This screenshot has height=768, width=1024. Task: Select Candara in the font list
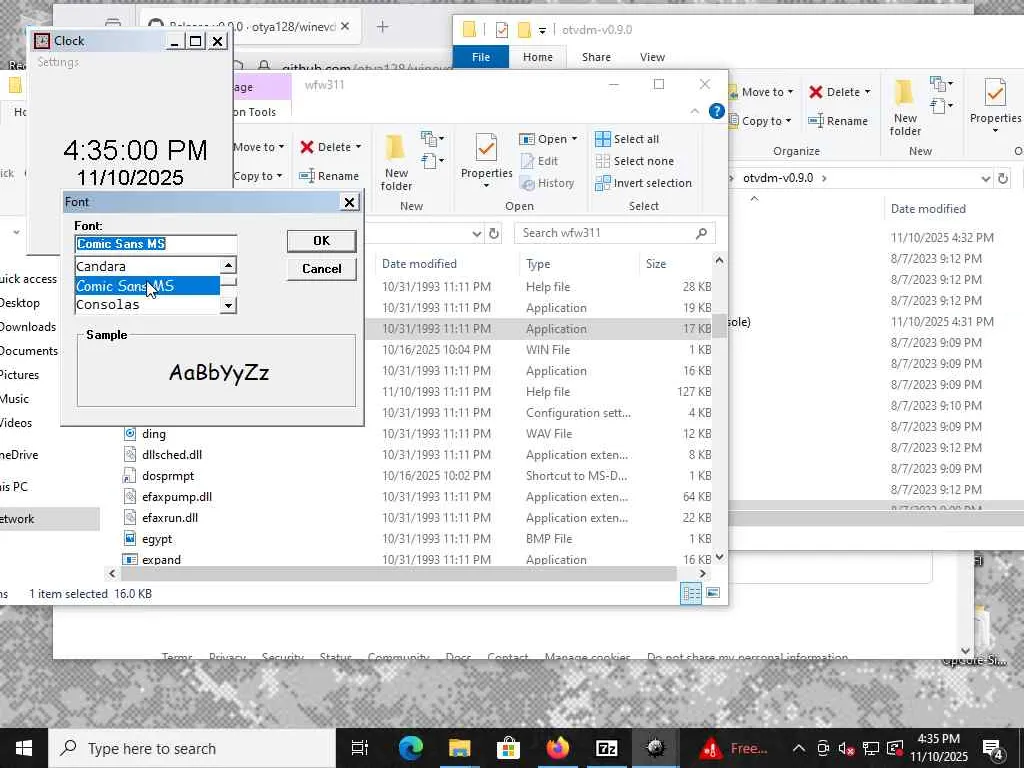point(147,266)
